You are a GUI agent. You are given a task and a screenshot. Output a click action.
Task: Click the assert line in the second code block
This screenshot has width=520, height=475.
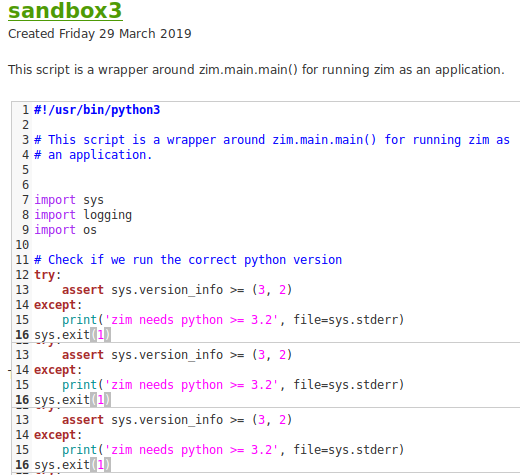(177, 355)
